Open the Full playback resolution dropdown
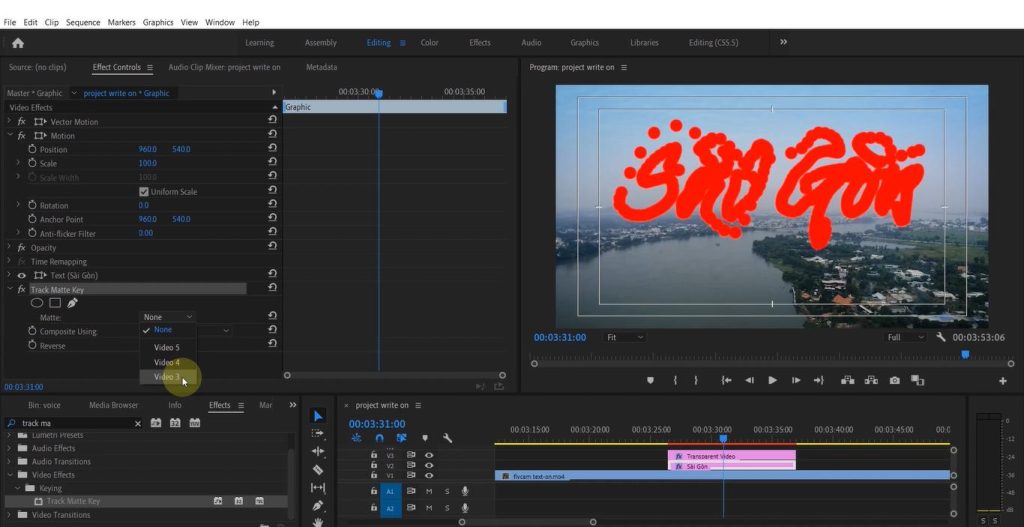 pos(906,337)
